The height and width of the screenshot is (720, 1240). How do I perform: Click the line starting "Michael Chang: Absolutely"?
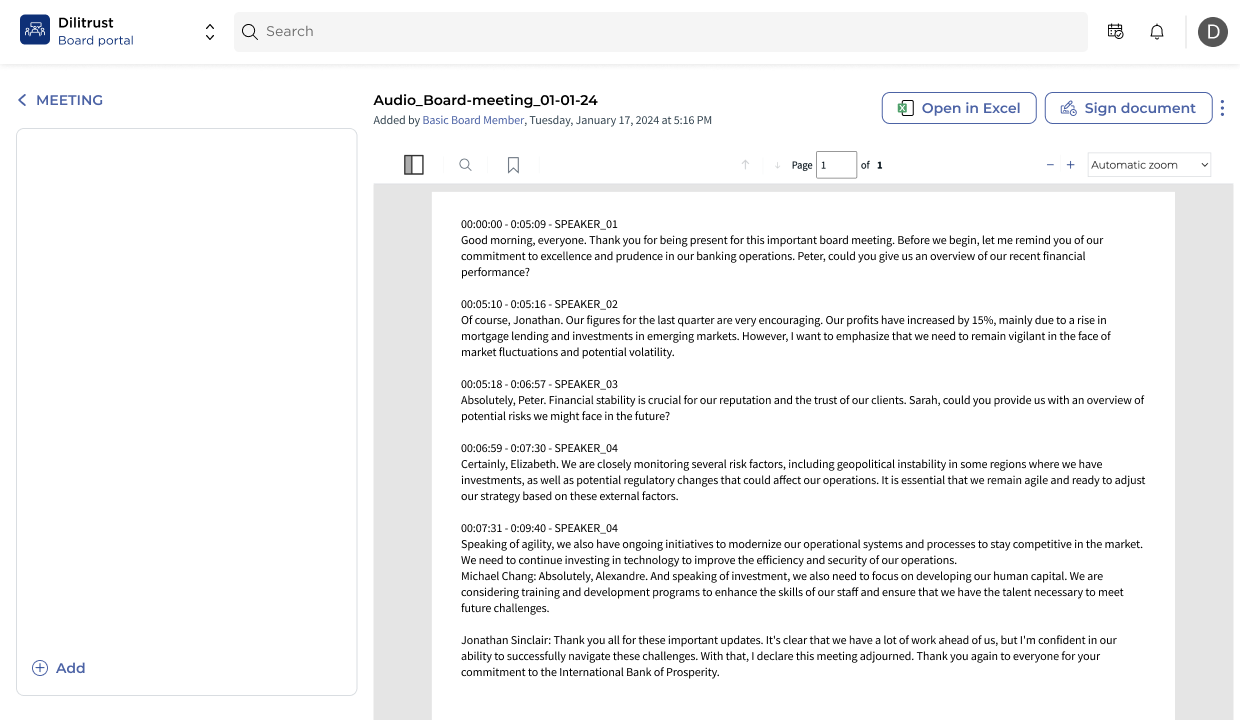782,576
